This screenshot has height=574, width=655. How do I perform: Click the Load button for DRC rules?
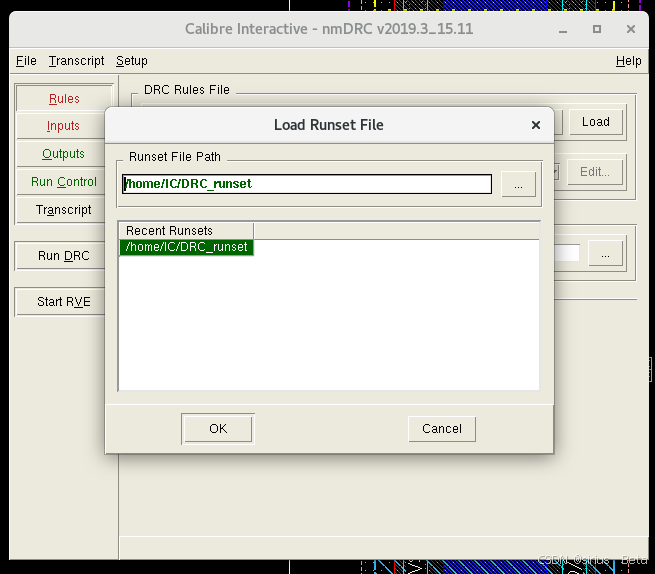coord(596,122)
